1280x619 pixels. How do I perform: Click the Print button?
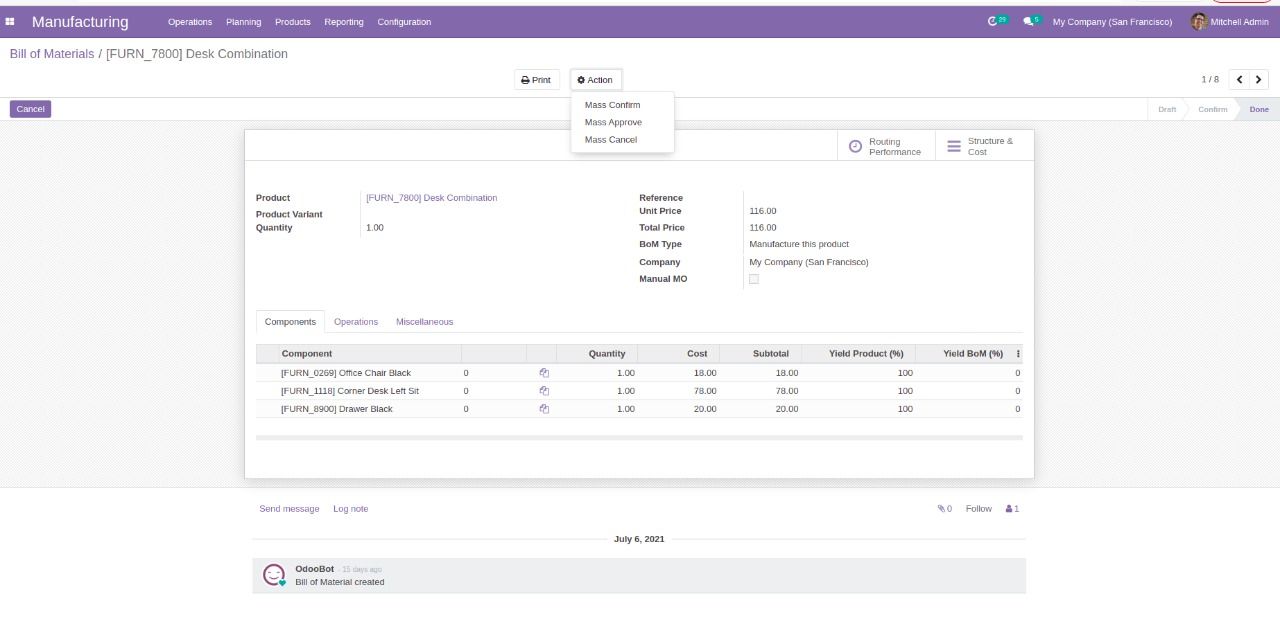click(536, 80)
